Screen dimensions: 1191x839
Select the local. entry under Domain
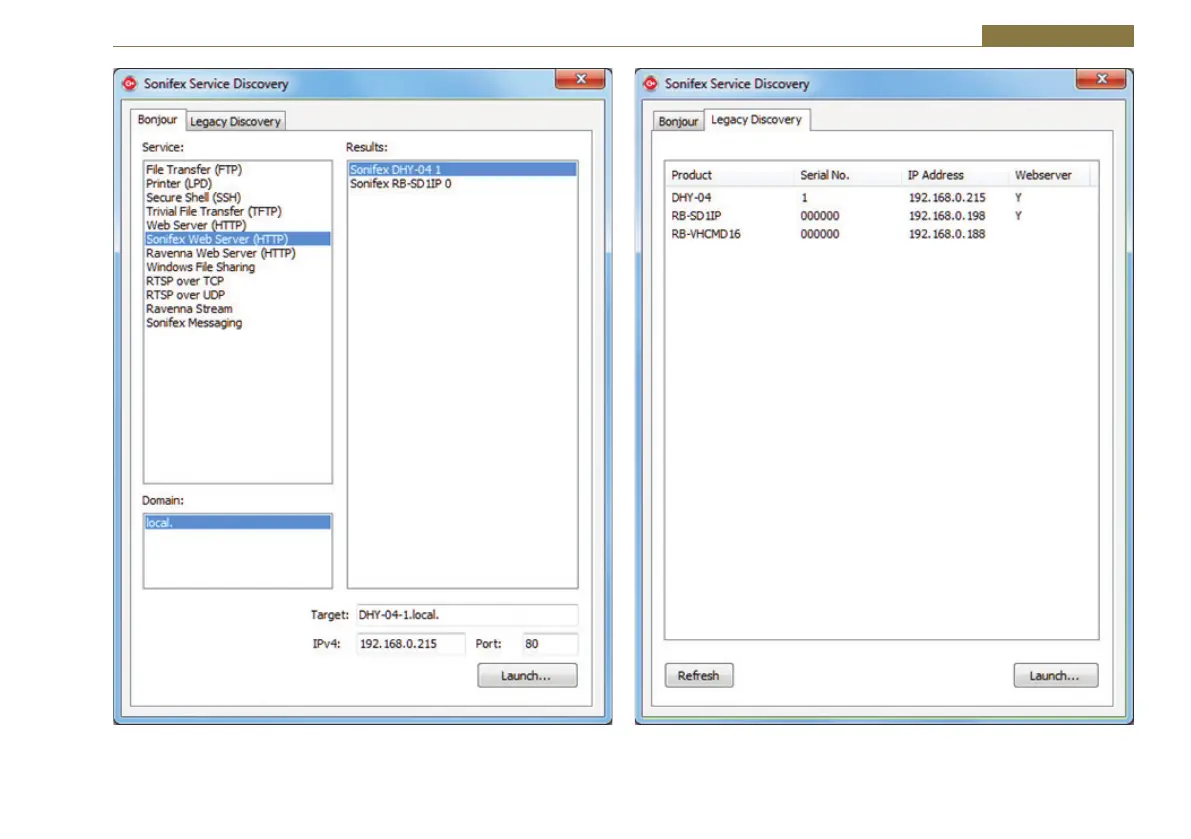coord(237,523)
